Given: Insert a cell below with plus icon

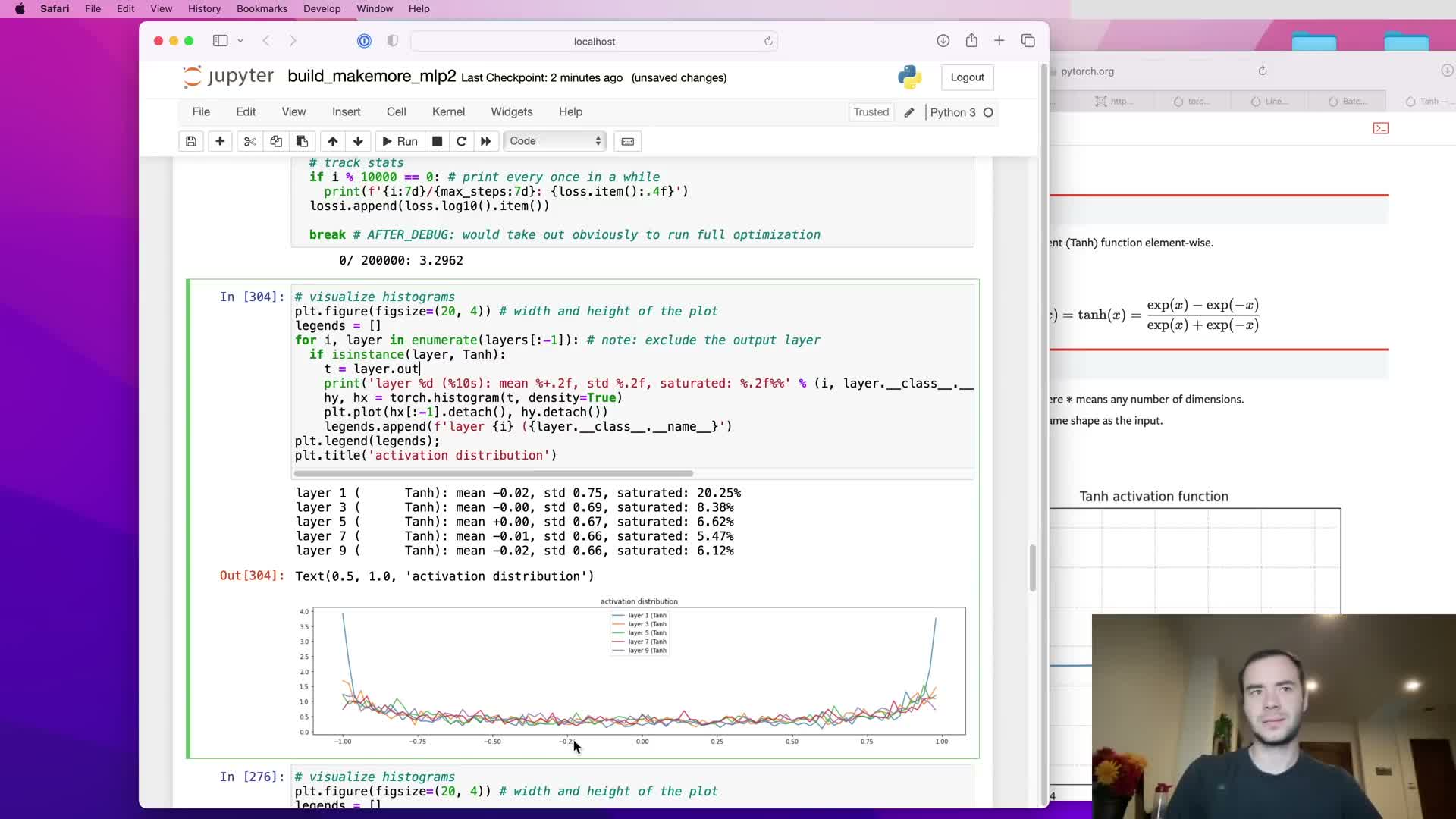Looking at the screenshot, I should point(220,141).
